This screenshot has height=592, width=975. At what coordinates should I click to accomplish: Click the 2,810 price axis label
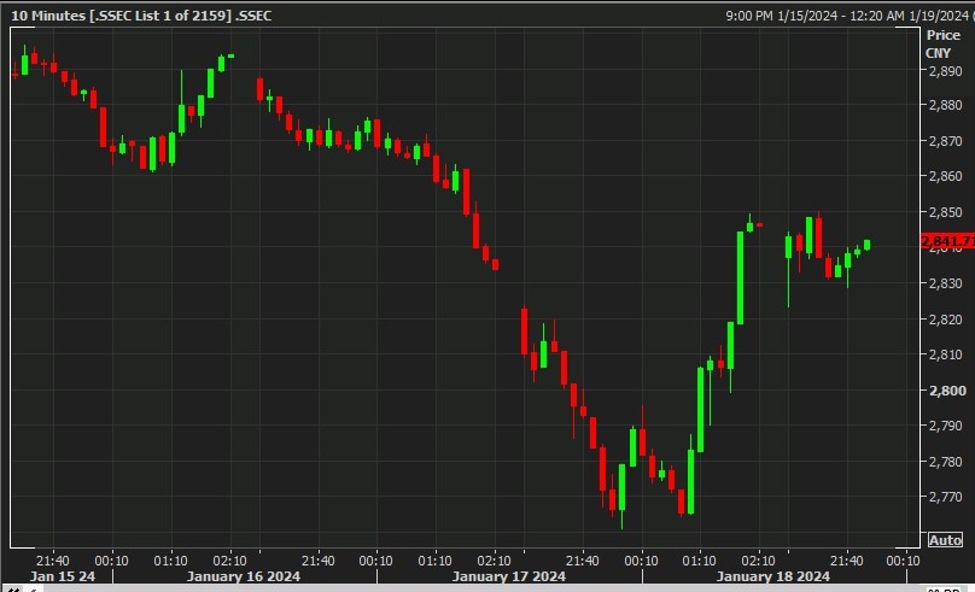click(946, 355)
